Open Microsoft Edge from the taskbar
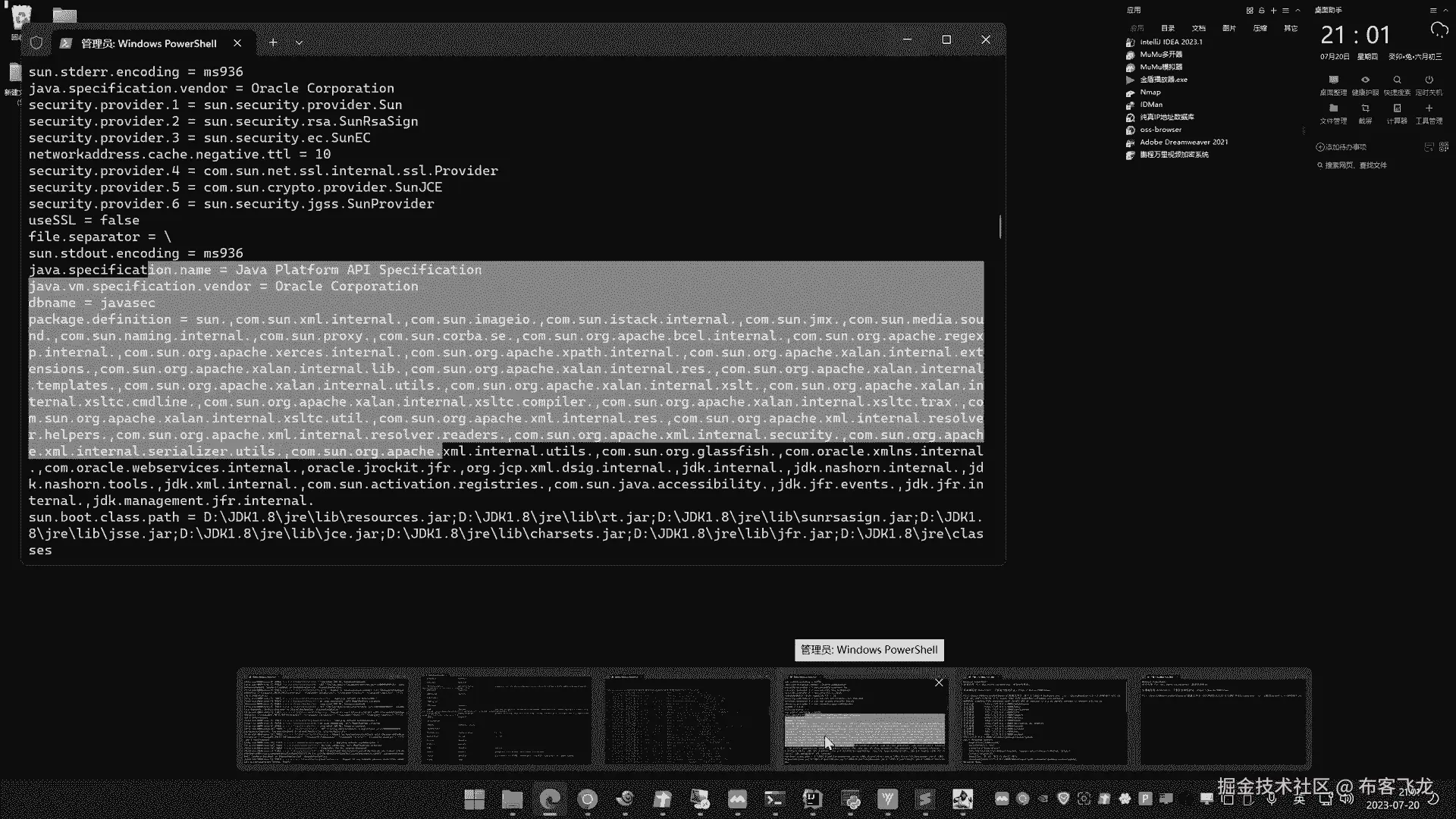This screenshot has width=1456, height=819. click(550, 799)
